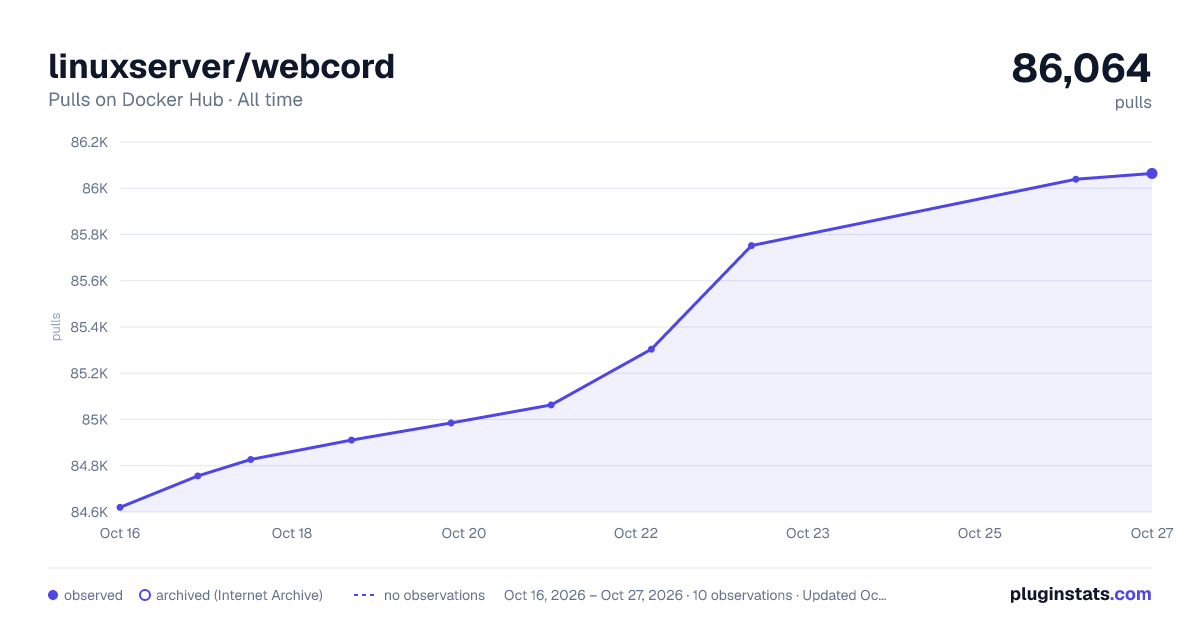Viewport: 1200px width, 630px height.
Task: Click the Oct 25 x-axis label
Action: tap(980, 533)
